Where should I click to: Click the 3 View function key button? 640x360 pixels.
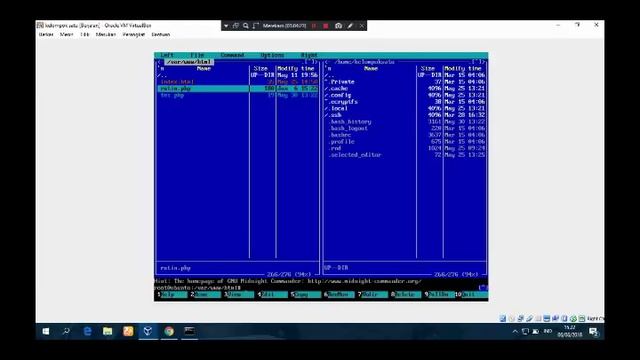click(239, 294)
